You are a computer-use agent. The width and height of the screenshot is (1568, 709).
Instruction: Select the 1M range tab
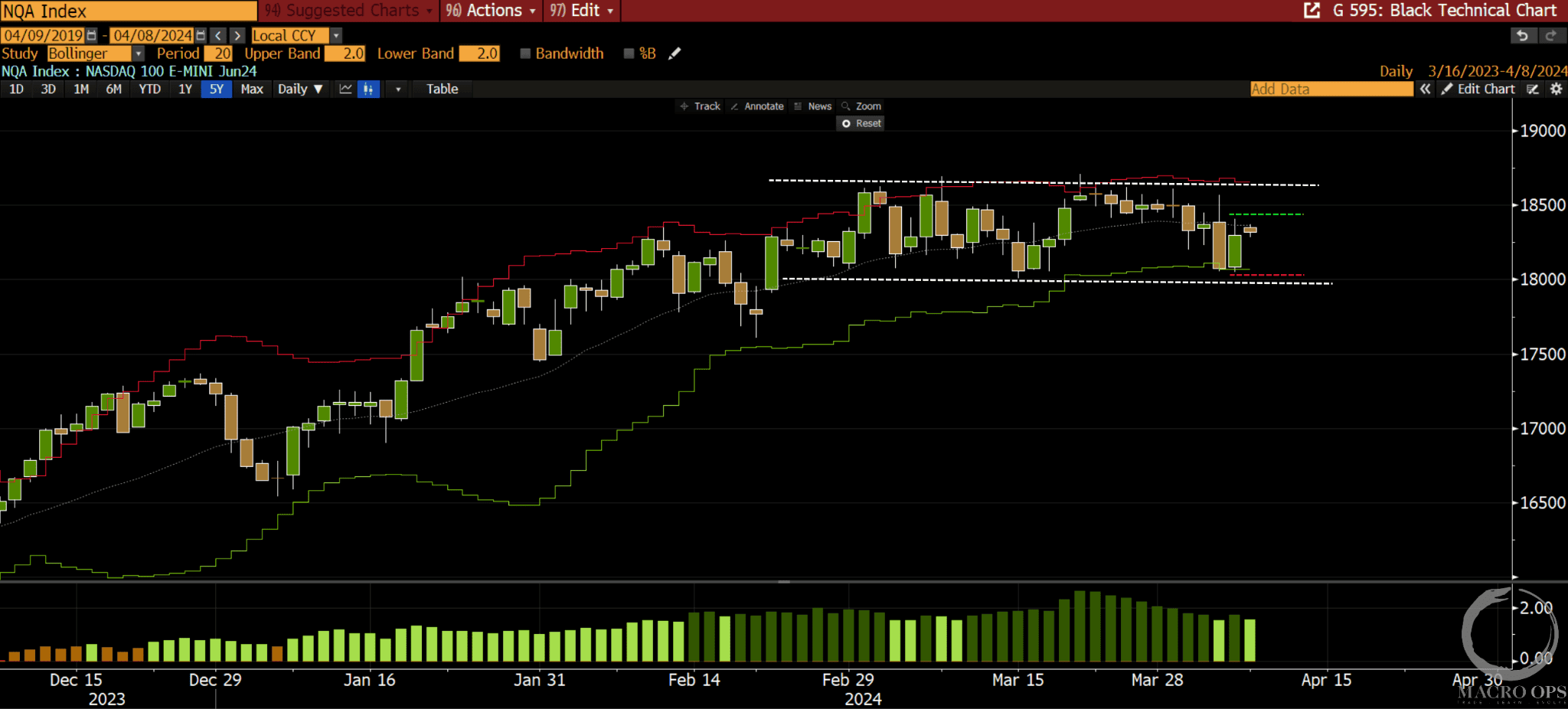[81, 89]
